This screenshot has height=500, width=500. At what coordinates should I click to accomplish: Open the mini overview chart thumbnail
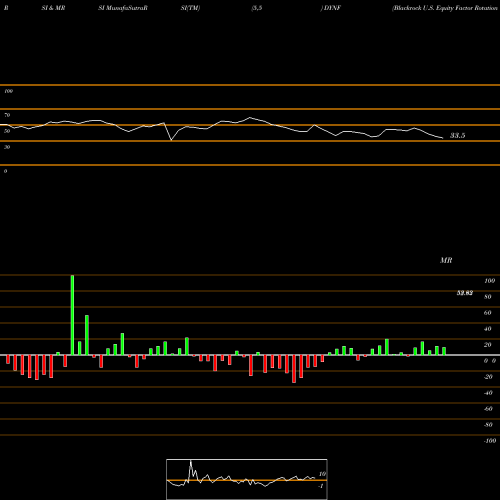click(x=247, y=479)
